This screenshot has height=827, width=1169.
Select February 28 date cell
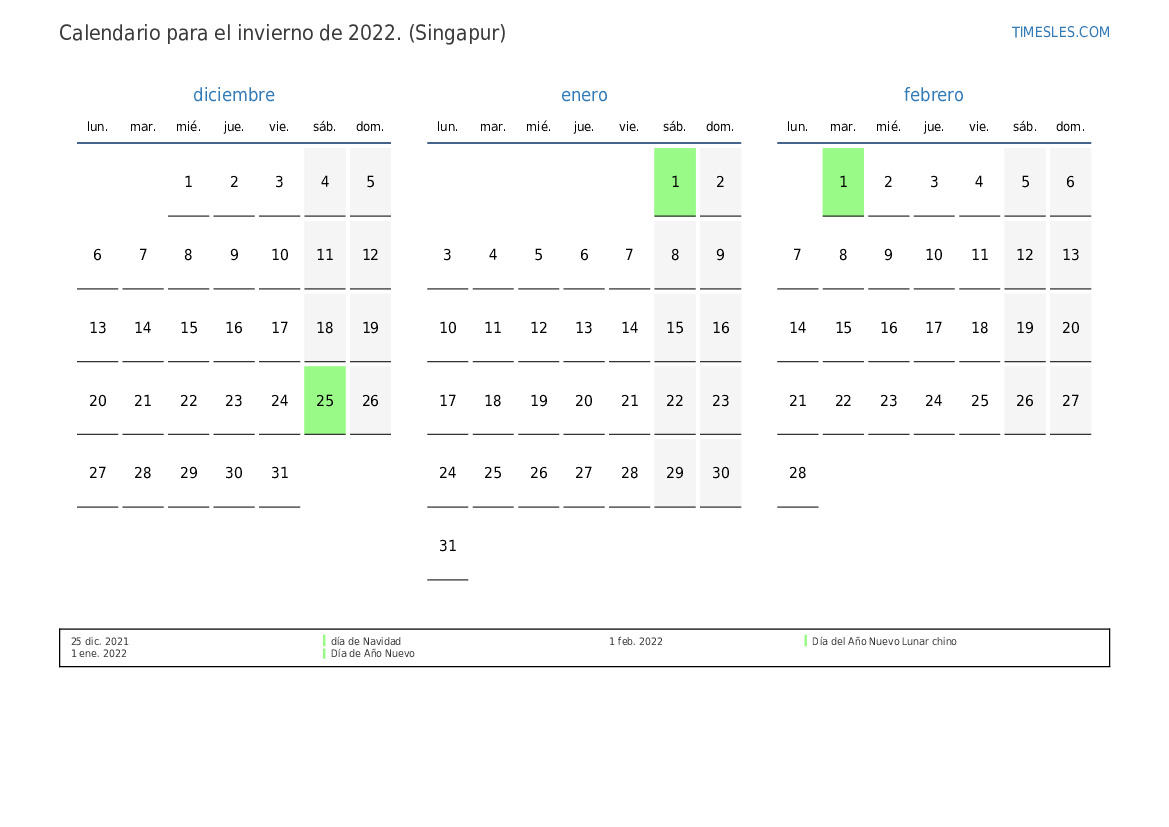point(798,473)
